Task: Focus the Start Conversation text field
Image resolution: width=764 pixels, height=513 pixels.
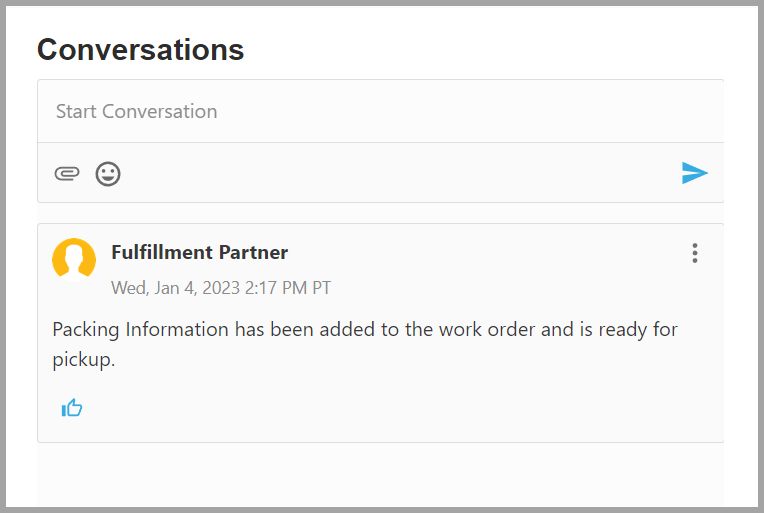Action: click(x=381, y=112)
